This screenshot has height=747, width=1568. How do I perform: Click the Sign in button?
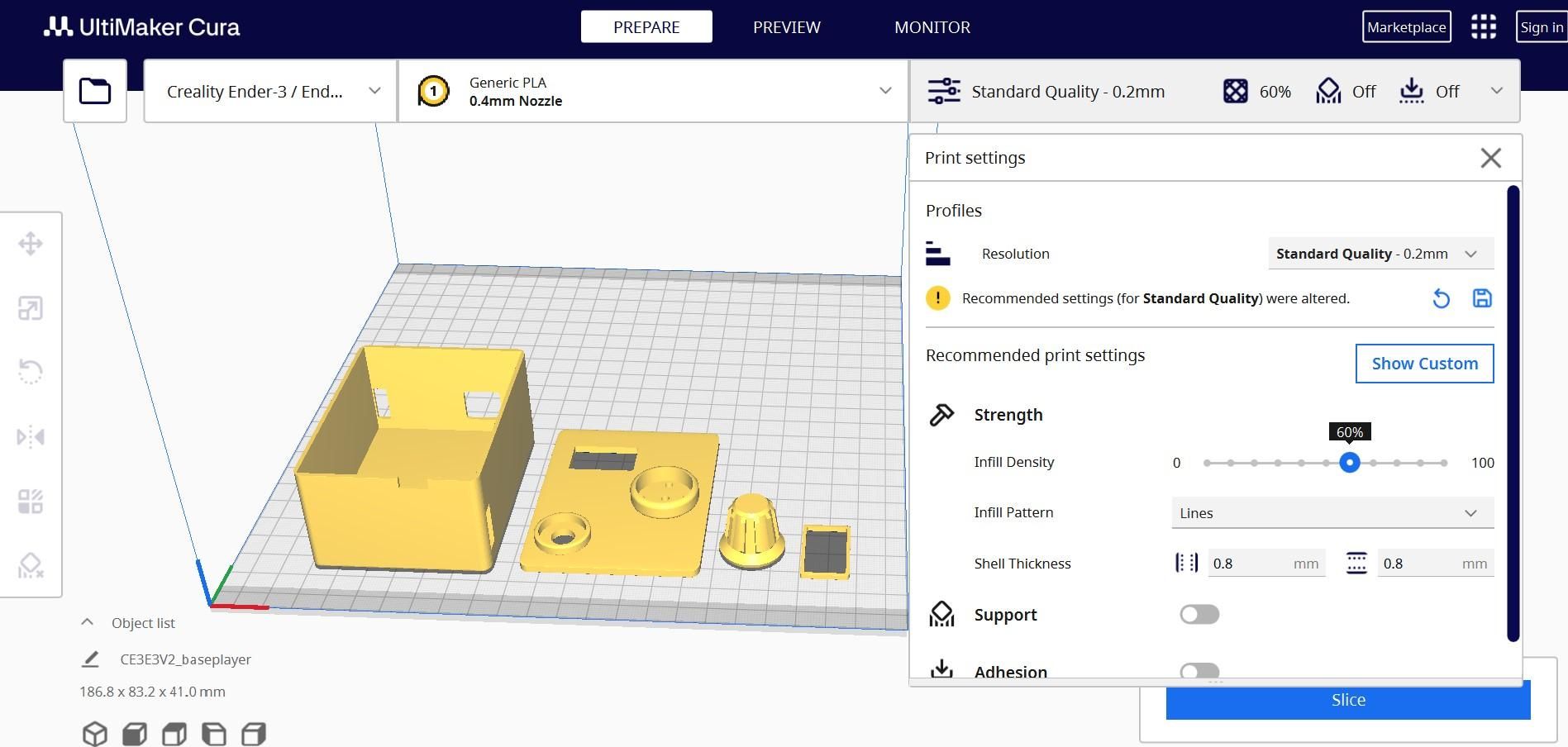pos(1542,26)
